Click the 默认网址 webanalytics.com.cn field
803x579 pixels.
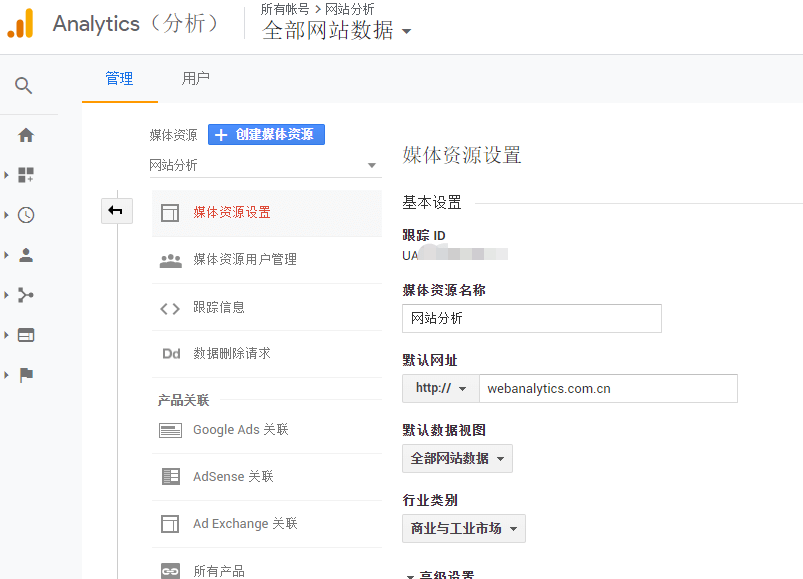(x=608, y=389)
